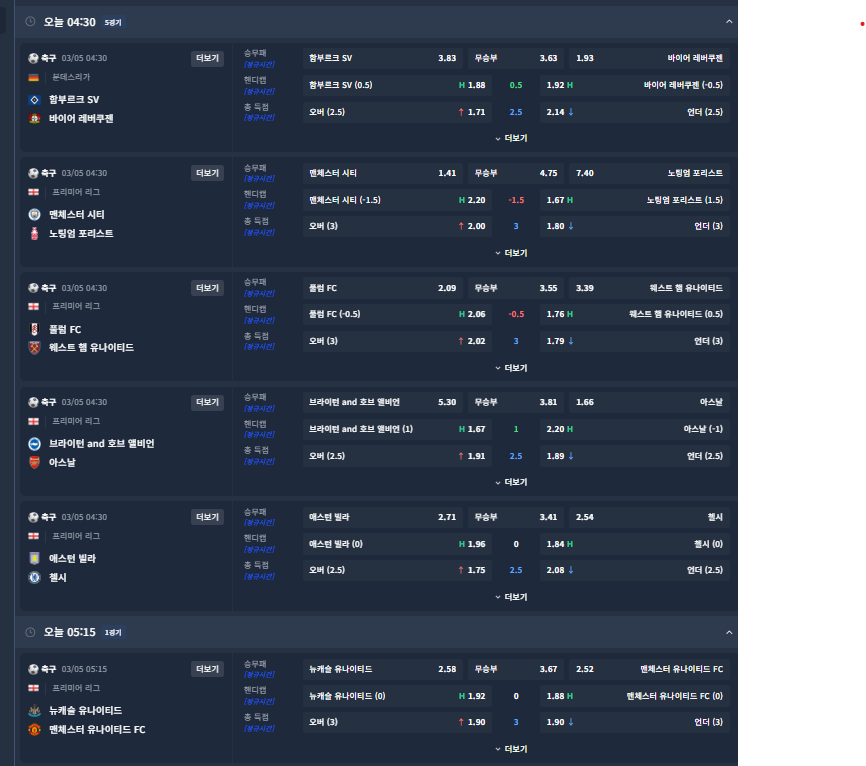This screenshot has height=766, width=866.
Task: Expand 더보기 below Hamburg vs Leverkusen odds
Action: [511, 139]
